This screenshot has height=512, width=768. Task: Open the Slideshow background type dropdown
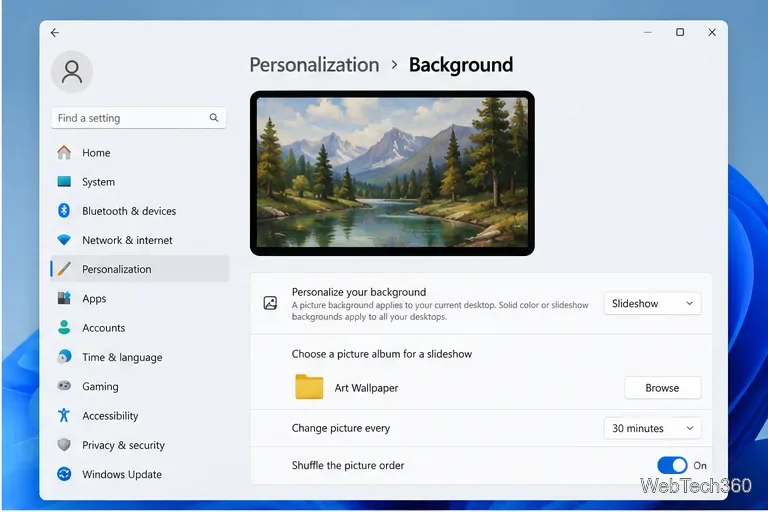pos(652,304)
